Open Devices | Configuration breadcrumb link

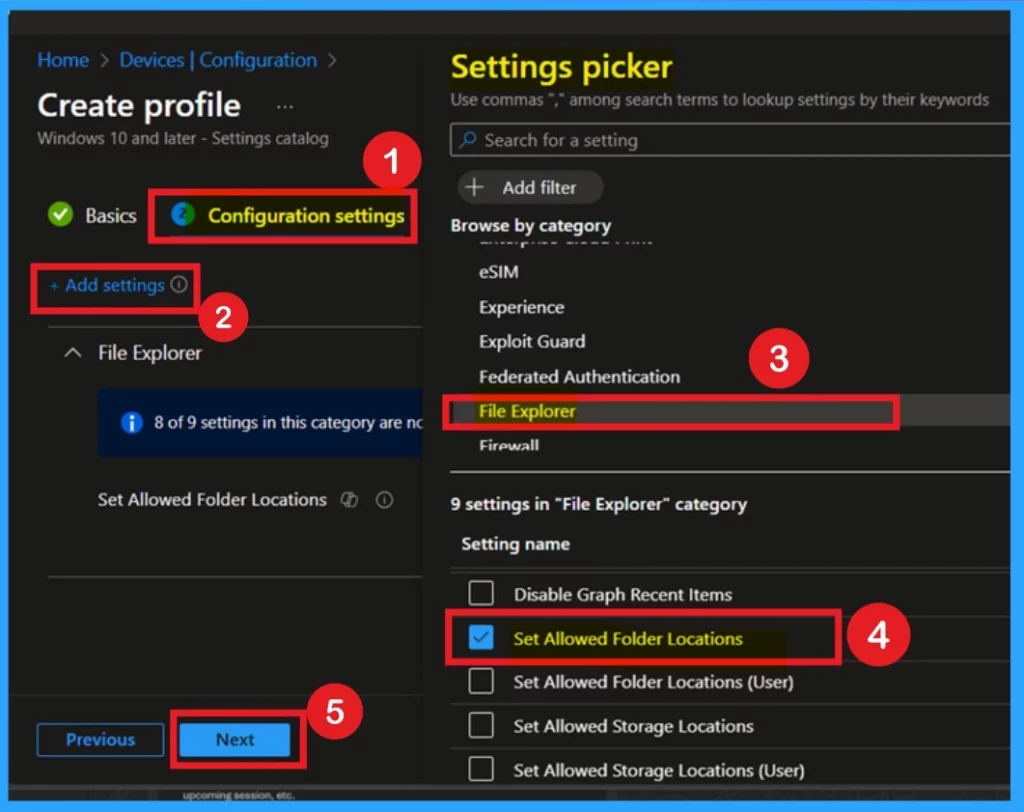[218, 60]
